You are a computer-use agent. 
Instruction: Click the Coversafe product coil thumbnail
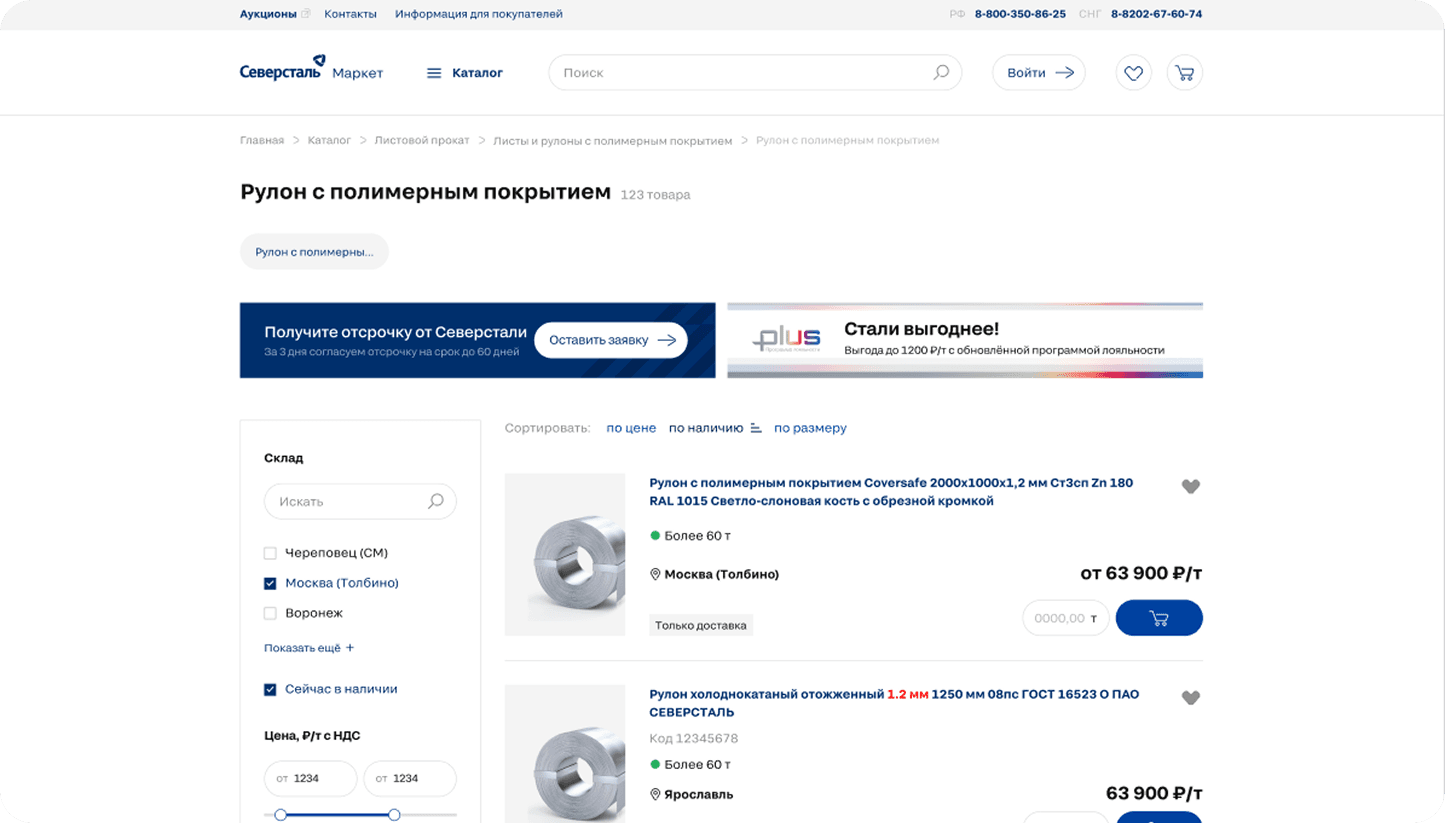565,555
